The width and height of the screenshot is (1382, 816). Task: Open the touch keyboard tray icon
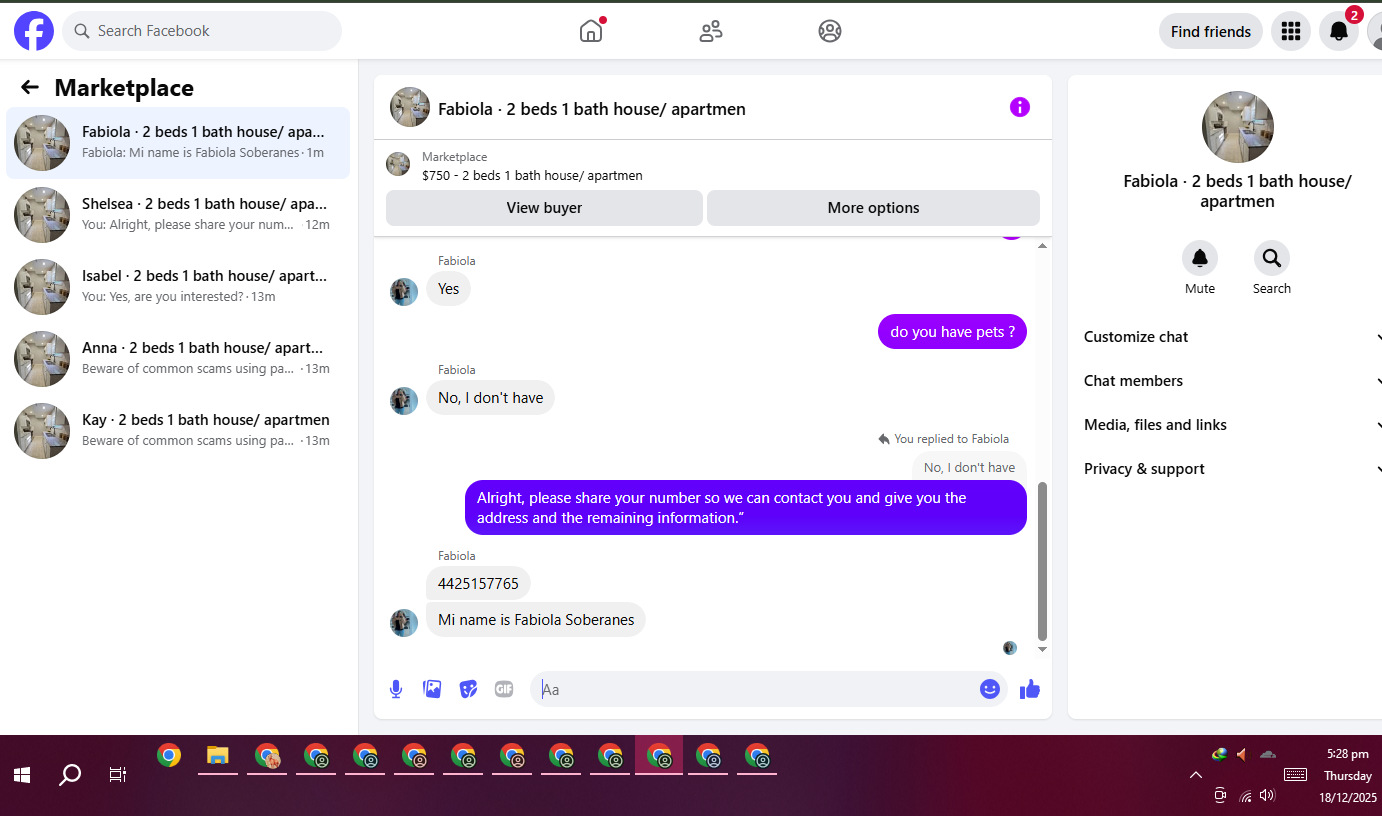[x=1295, y=775]
